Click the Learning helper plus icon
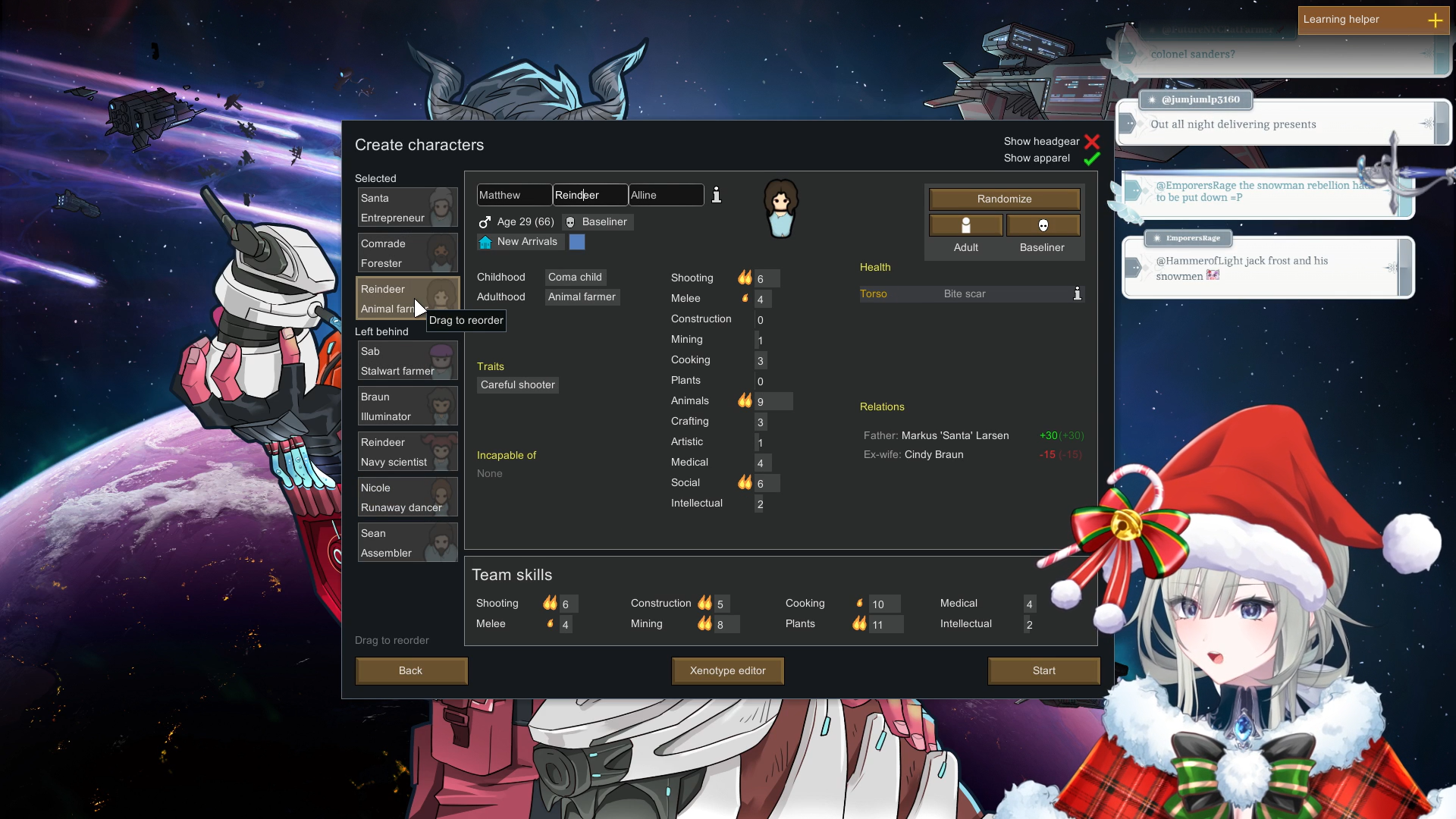 pyautogui.click(x=1435, y=20)
